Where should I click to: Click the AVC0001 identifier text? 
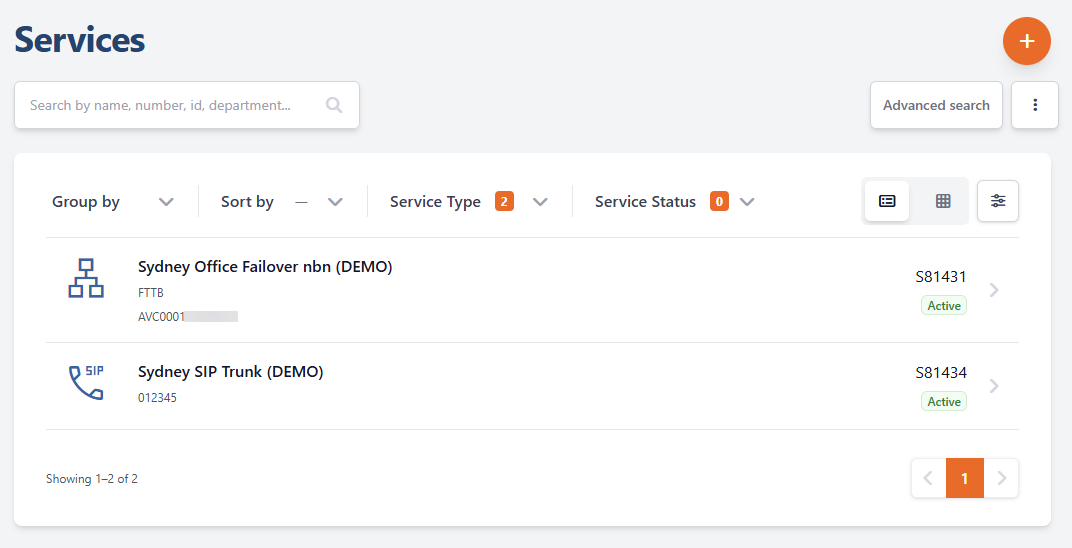(161, 316)
